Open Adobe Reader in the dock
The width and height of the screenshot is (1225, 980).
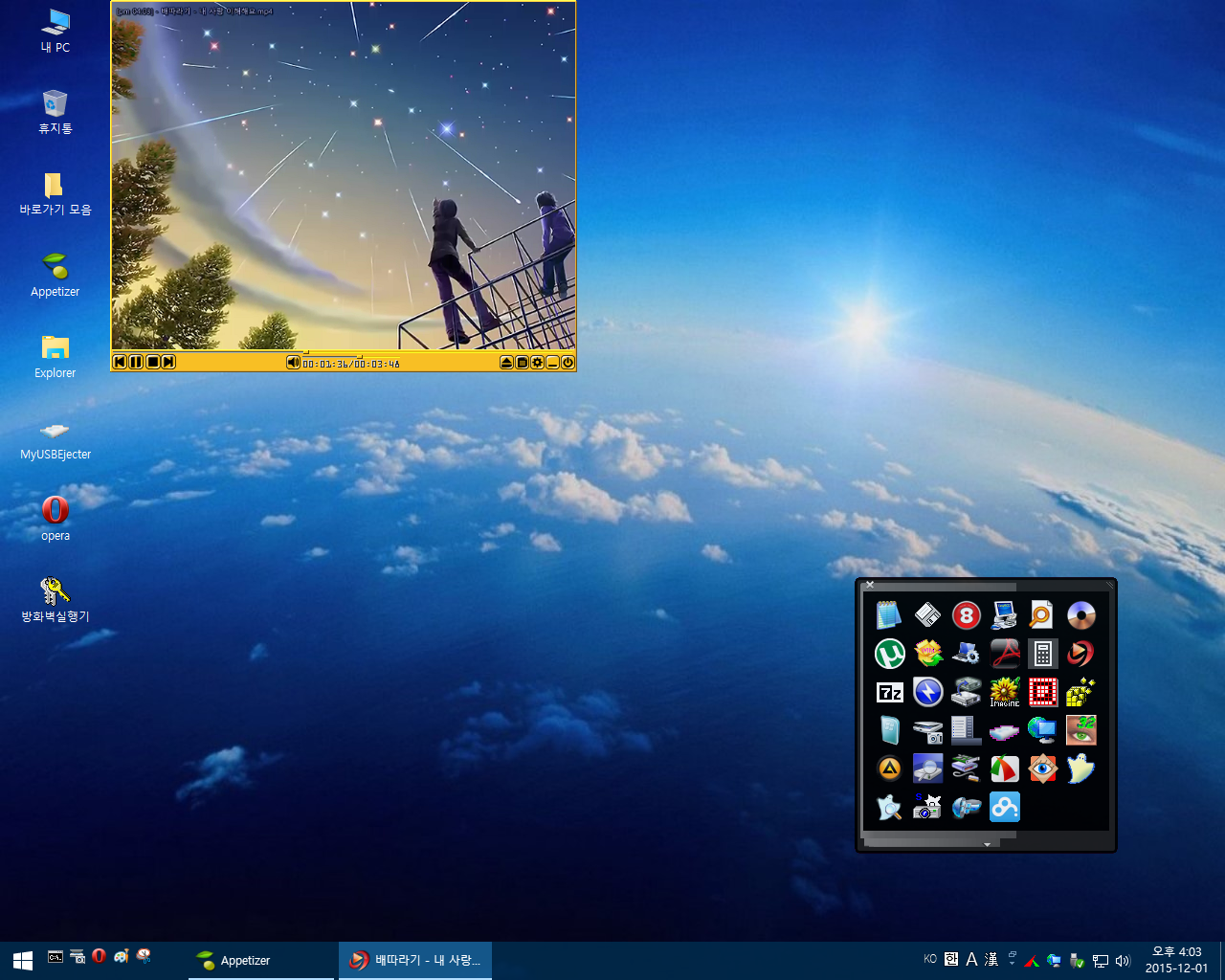click(x=1004, y=653)
